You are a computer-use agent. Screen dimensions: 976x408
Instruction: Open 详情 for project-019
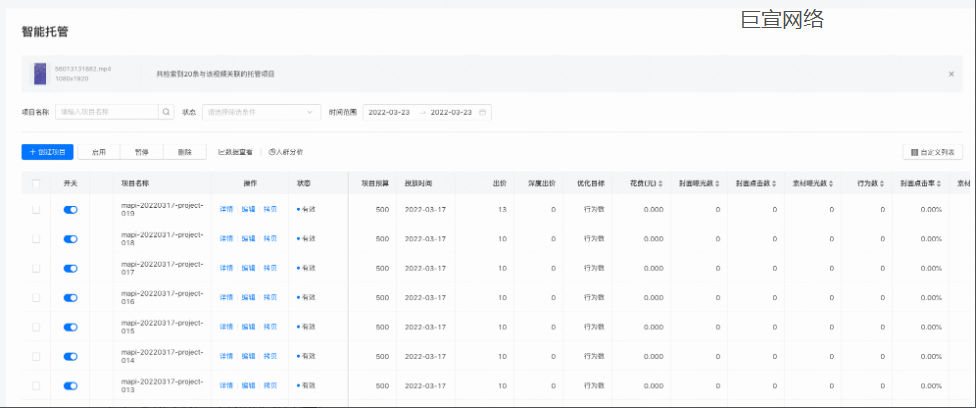coord(226,209)
